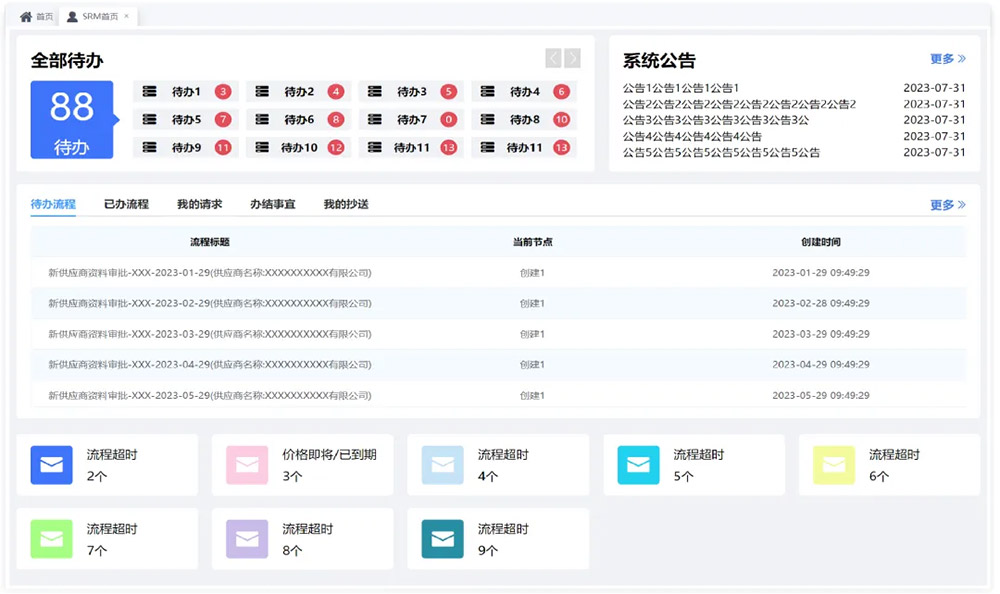Image resolution: width=1000 pixels, height=594 pixels.
Task: Close the SRM首页 tab
Action: click(126, 17)
